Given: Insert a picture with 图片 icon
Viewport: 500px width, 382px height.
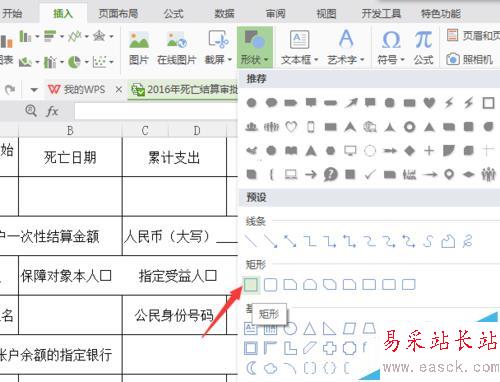Looking at the screenshot, I should [x=139, y=40].
